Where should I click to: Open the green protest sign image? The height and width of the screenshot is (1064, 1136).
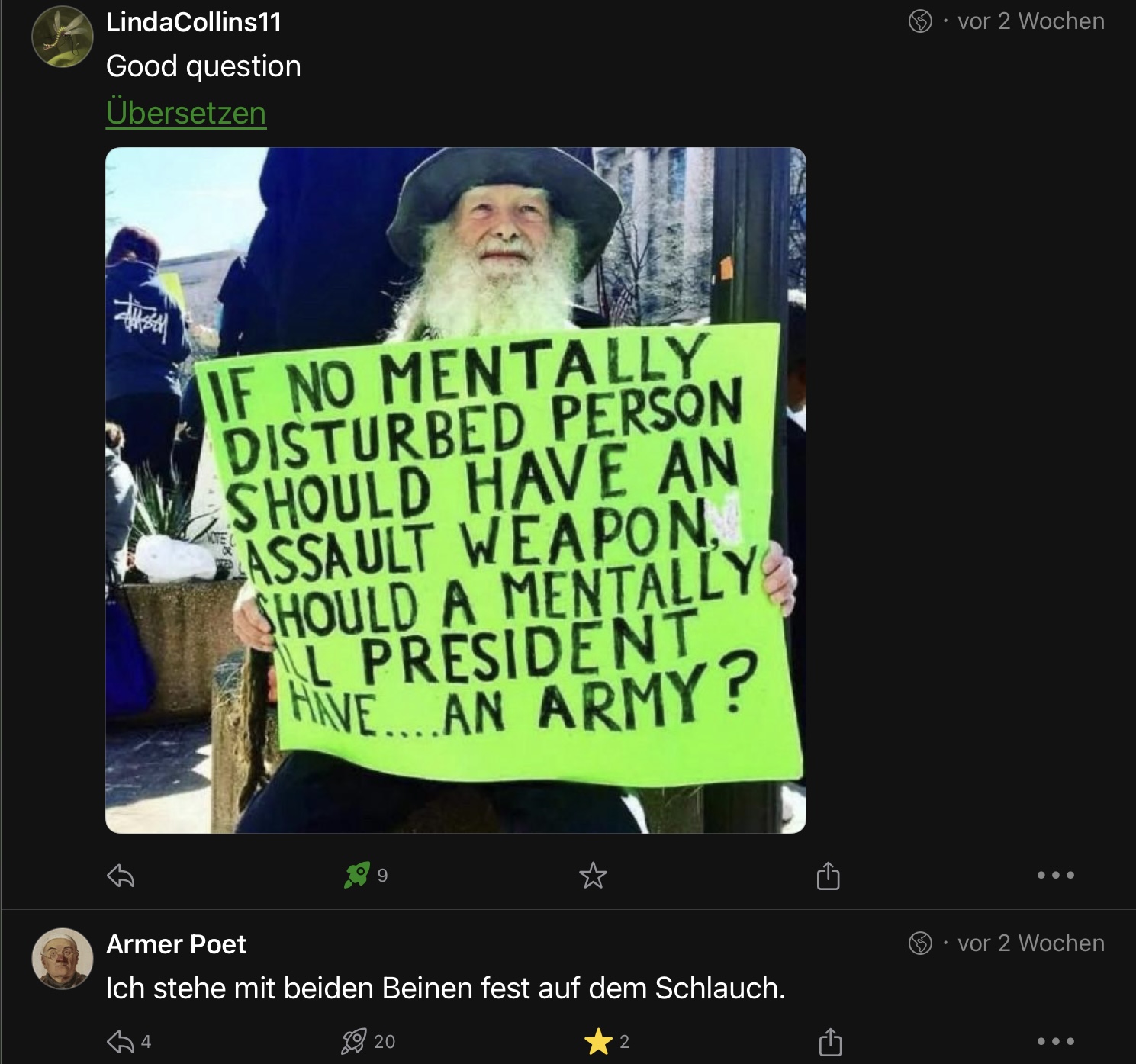click(x=455, y=490)
